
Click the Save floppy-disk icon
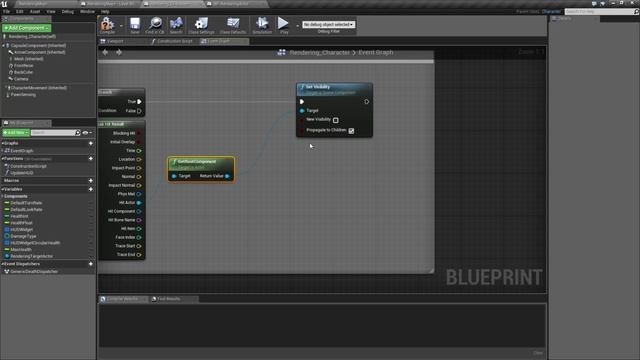[135, 25]
